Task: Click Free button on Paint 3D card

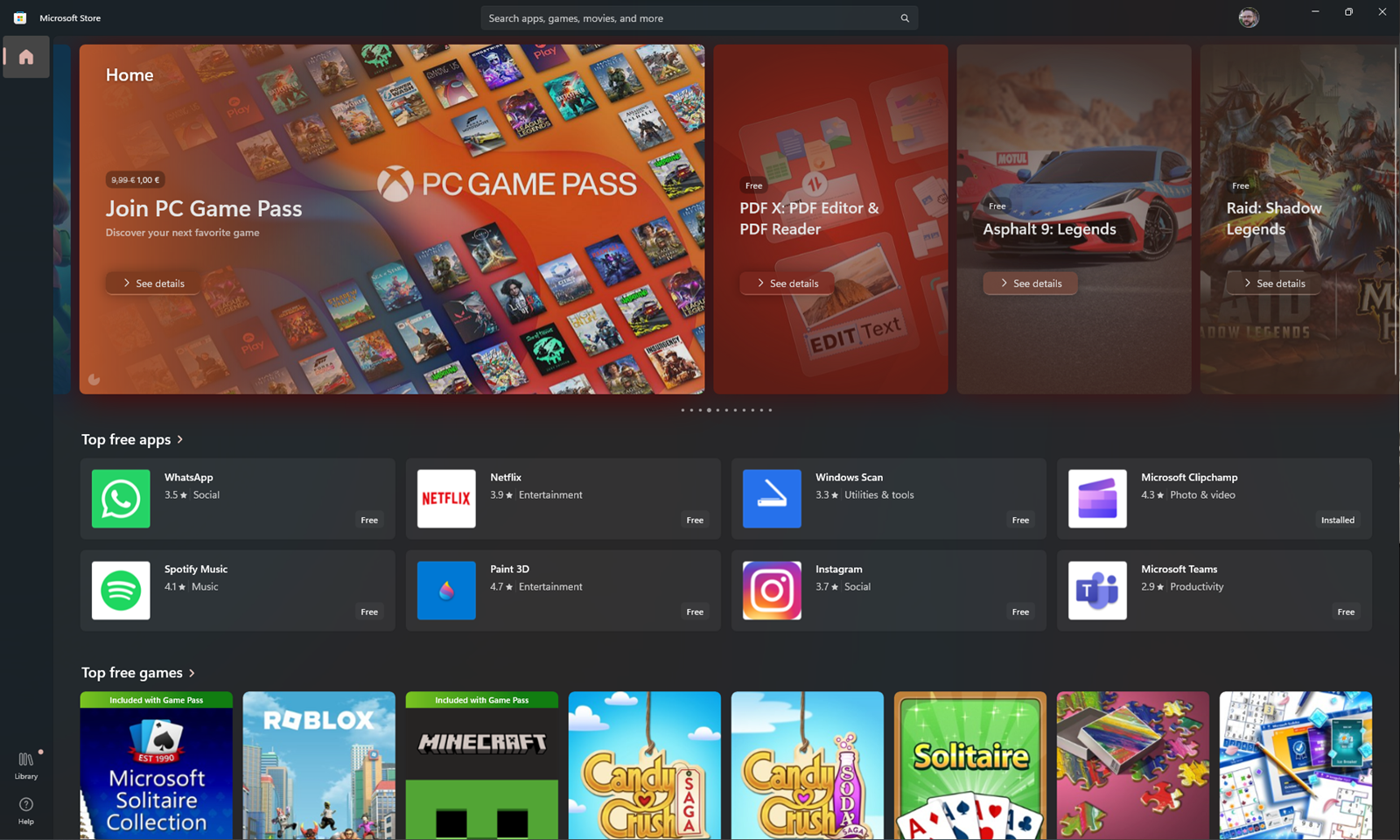Action: coord(695,612)
